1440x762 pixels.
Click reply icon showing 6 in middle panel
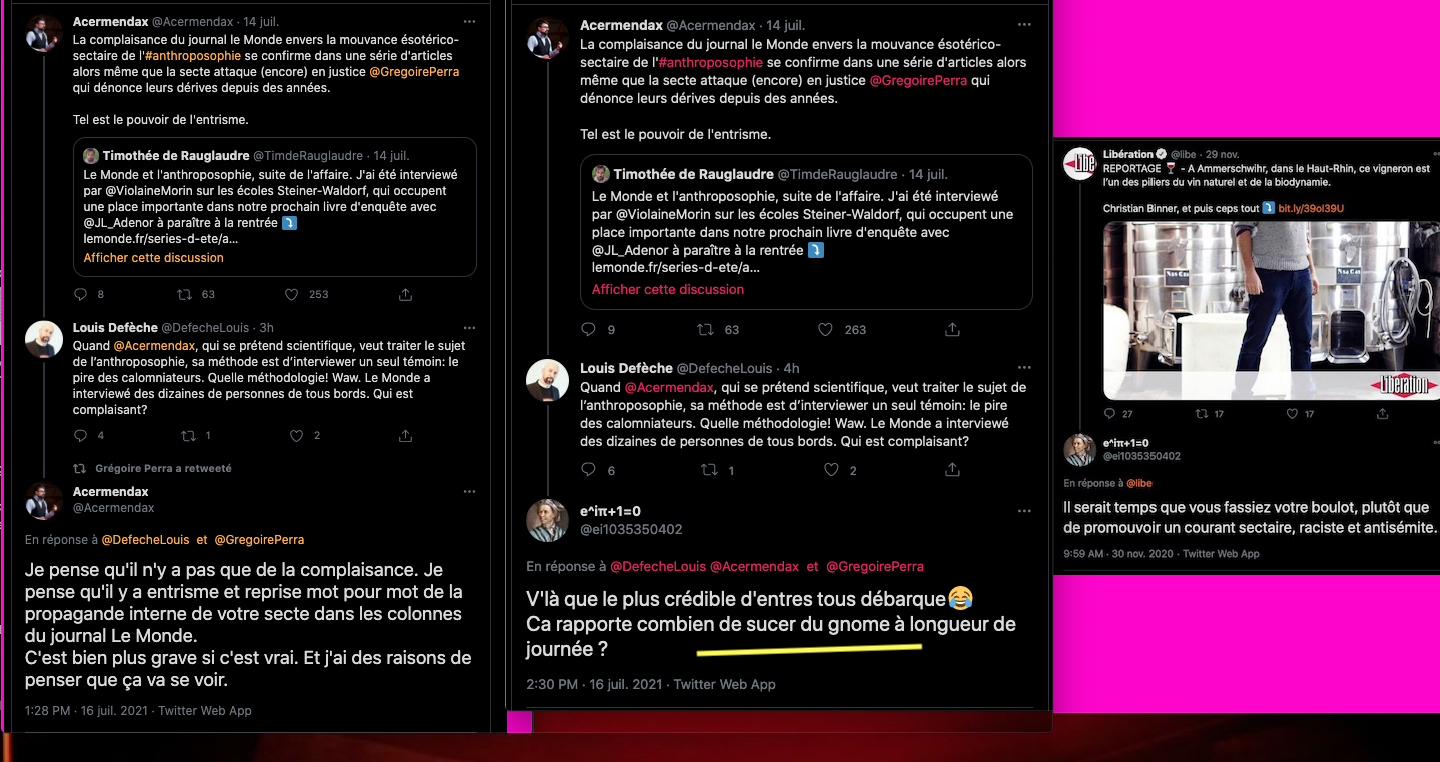[x=589, y=470]
